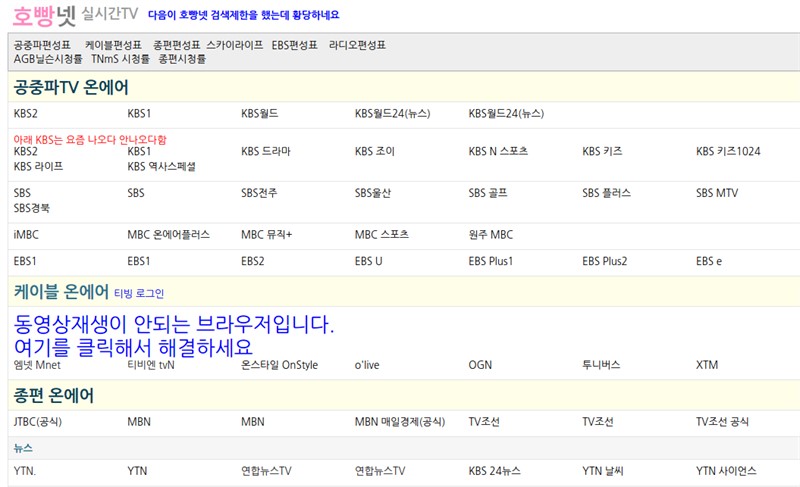The width and height of the screenshot is (800, 487).
Task: Open the KBS 조이 channel
Action: pos(374,151)
